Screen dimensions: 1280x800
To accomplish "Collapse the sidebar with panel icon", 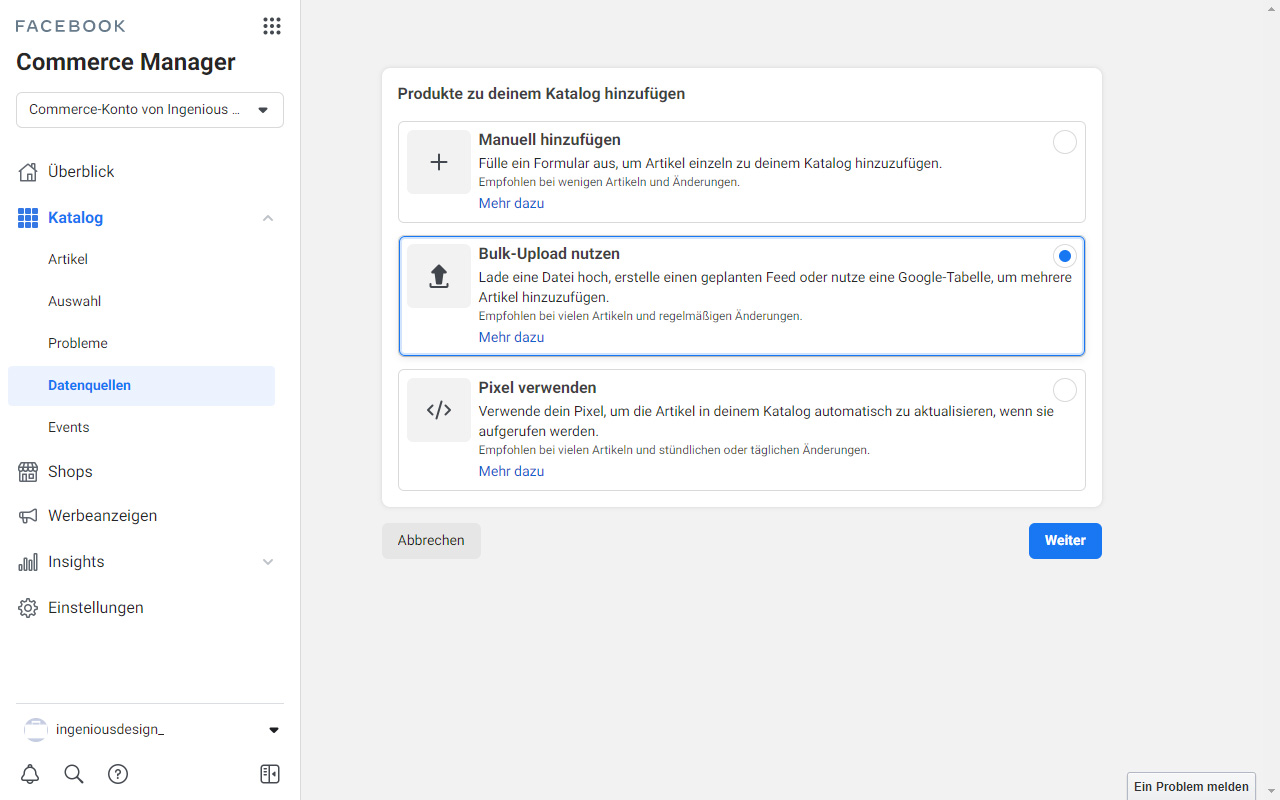I will 269,774.
